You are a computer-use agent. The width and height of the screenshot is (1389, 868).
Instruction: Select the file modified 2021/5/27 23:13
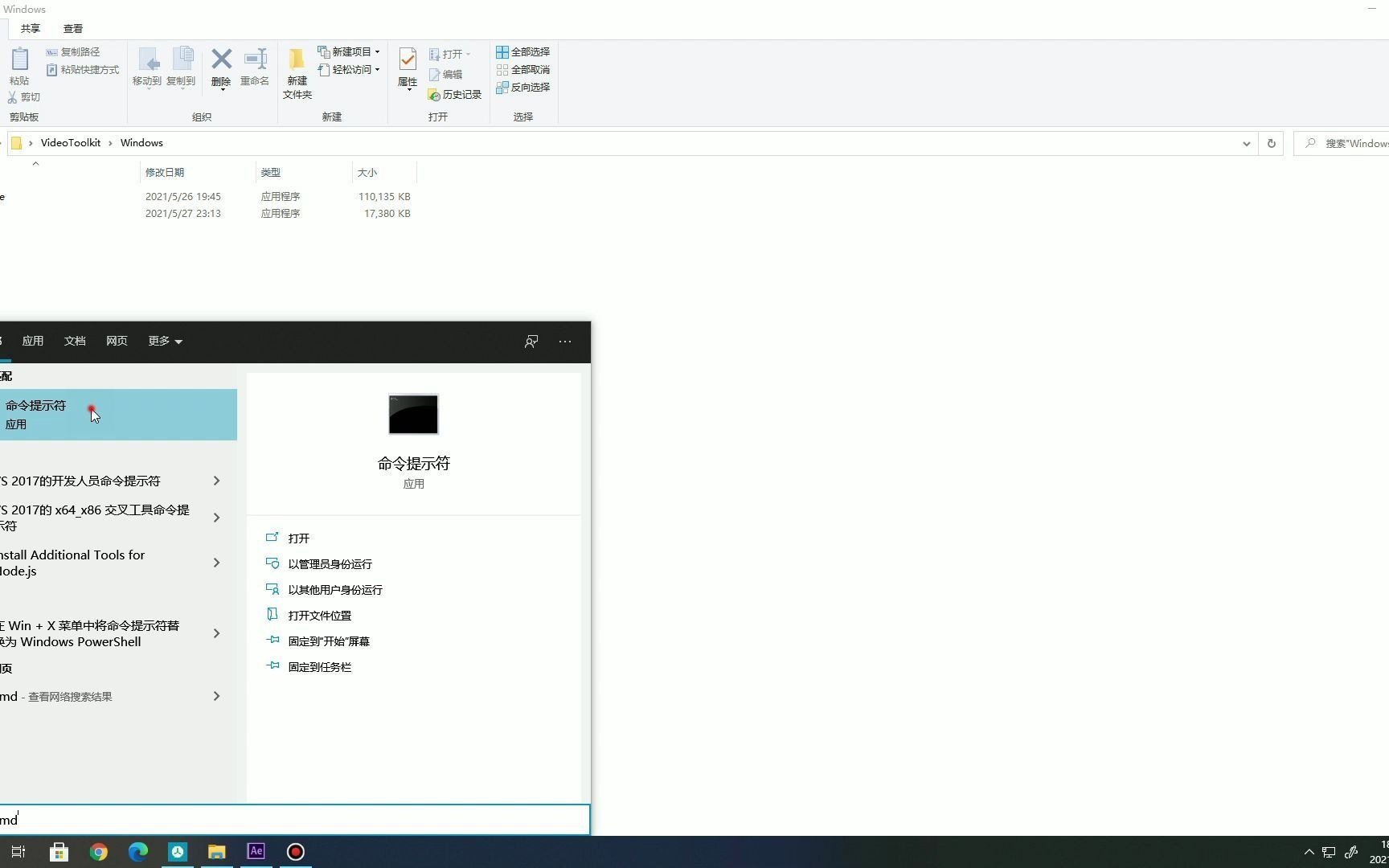pyautogui.click(x=208, y=214)
